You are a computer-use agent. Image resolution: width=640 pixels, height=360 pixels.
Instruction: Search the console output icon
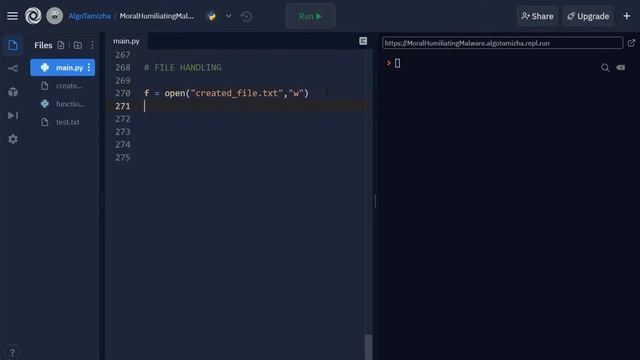[605, 68]
